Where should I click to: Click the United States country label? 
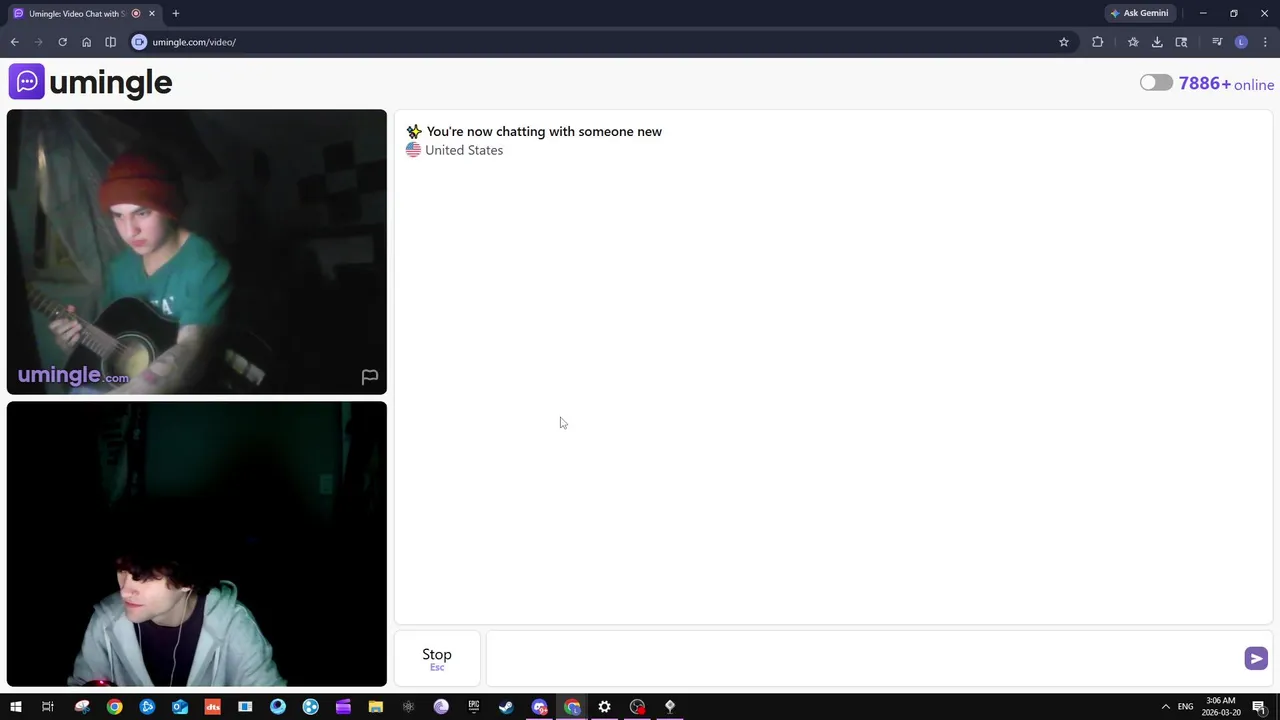[464, 150]
